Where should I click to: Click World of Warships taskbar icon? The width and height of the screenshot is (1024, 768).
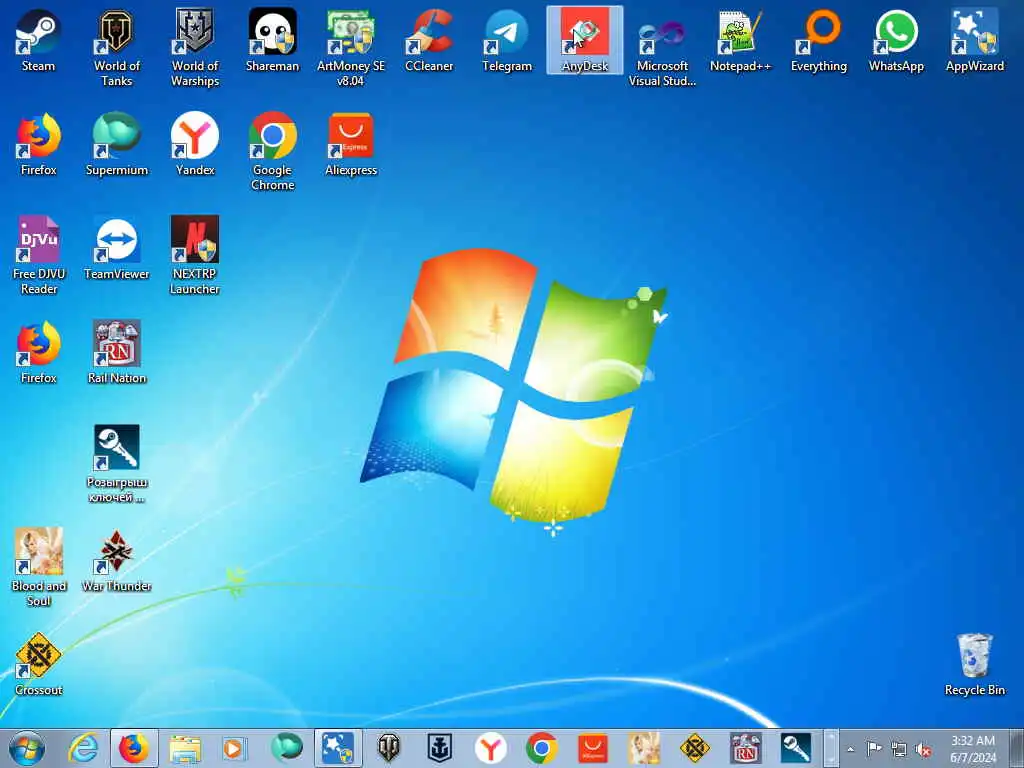440,748
